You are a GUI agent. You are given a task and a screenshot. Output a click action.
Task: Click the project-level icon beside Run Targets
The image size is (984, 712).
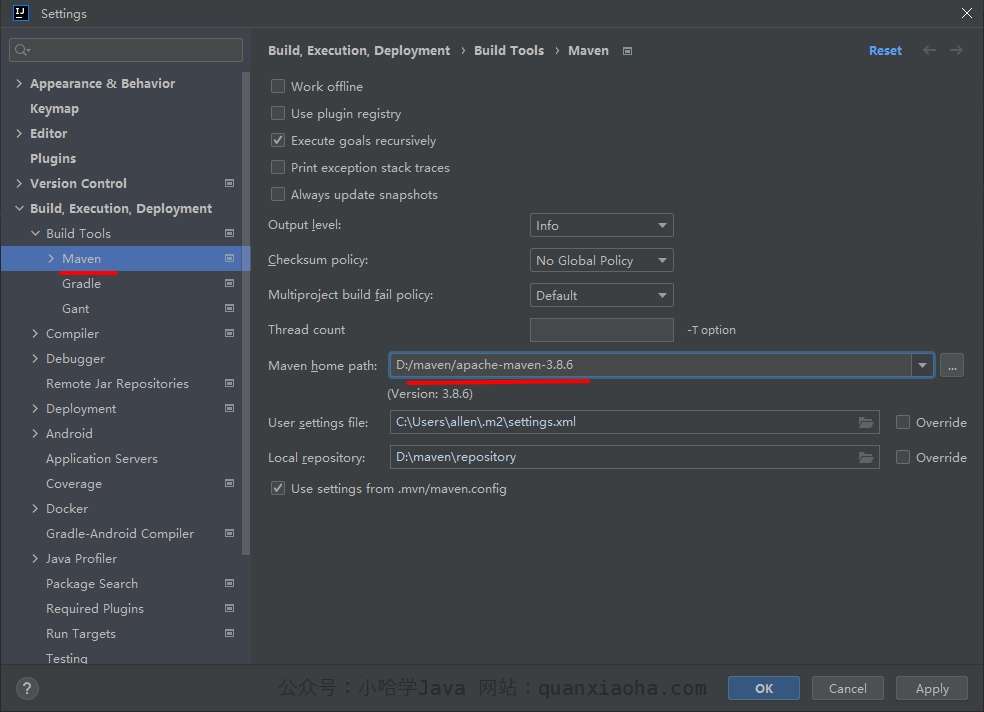tap(230, 634)
